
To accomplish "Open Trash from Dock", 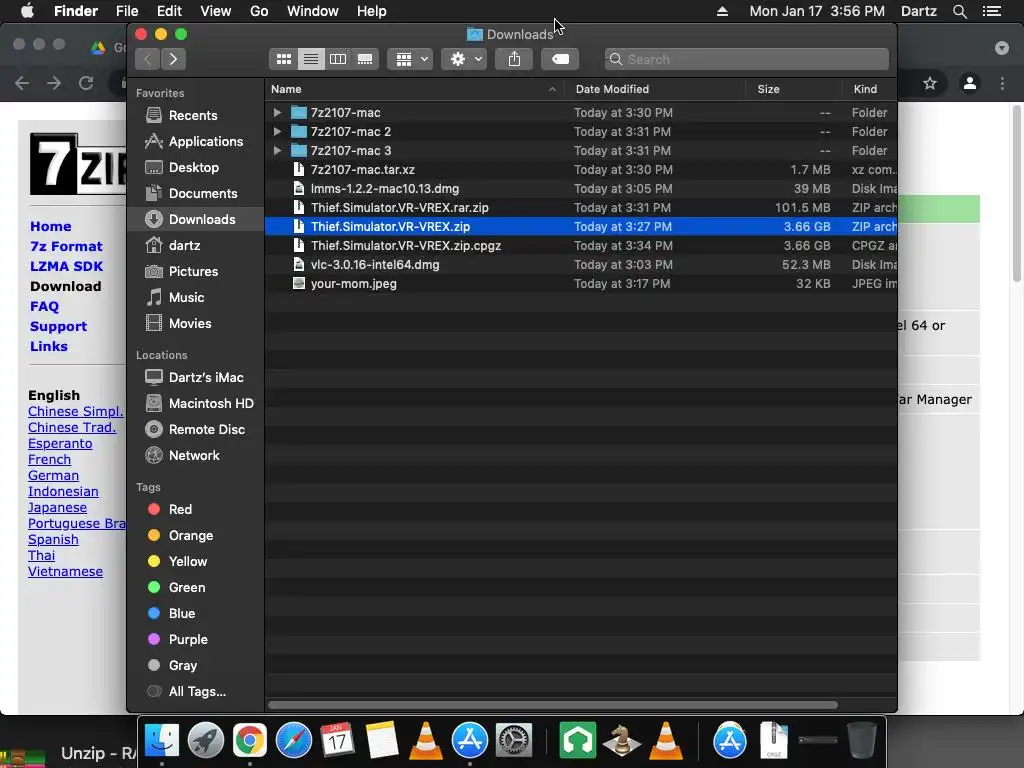I will (861, 741).
